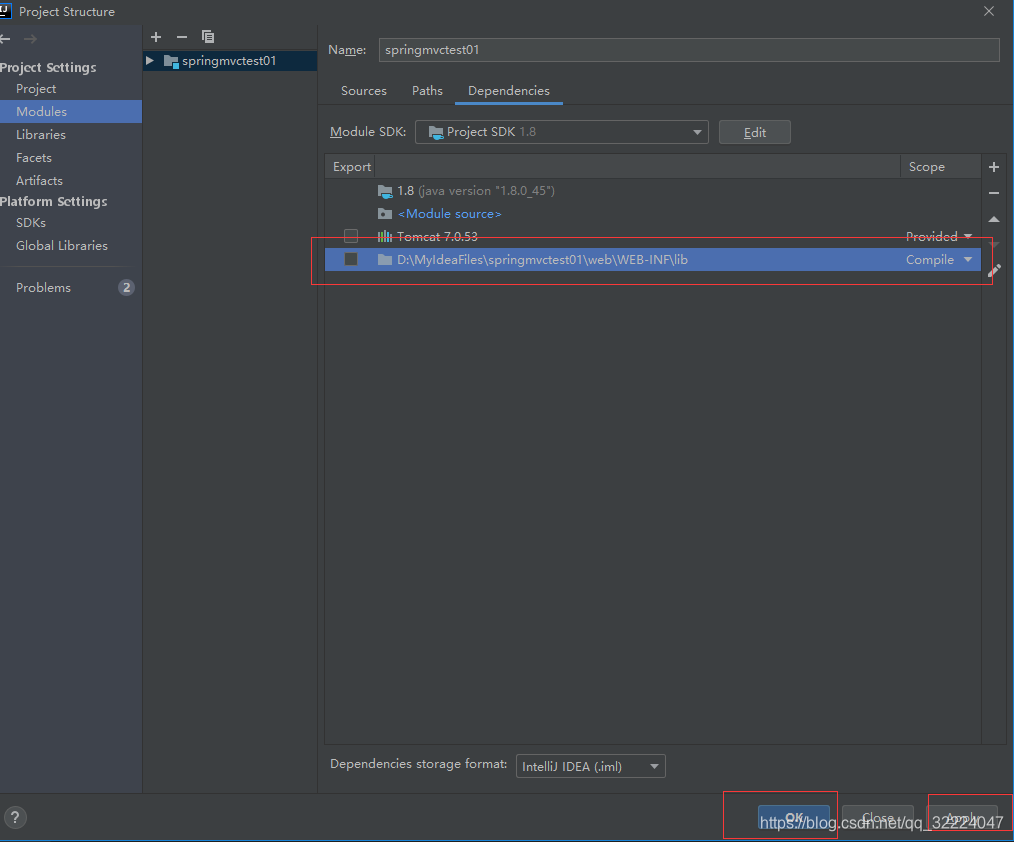Click the forward navigation arrow
The width and height of the screenshot is (1014, 842).
[x=30, y=39]
